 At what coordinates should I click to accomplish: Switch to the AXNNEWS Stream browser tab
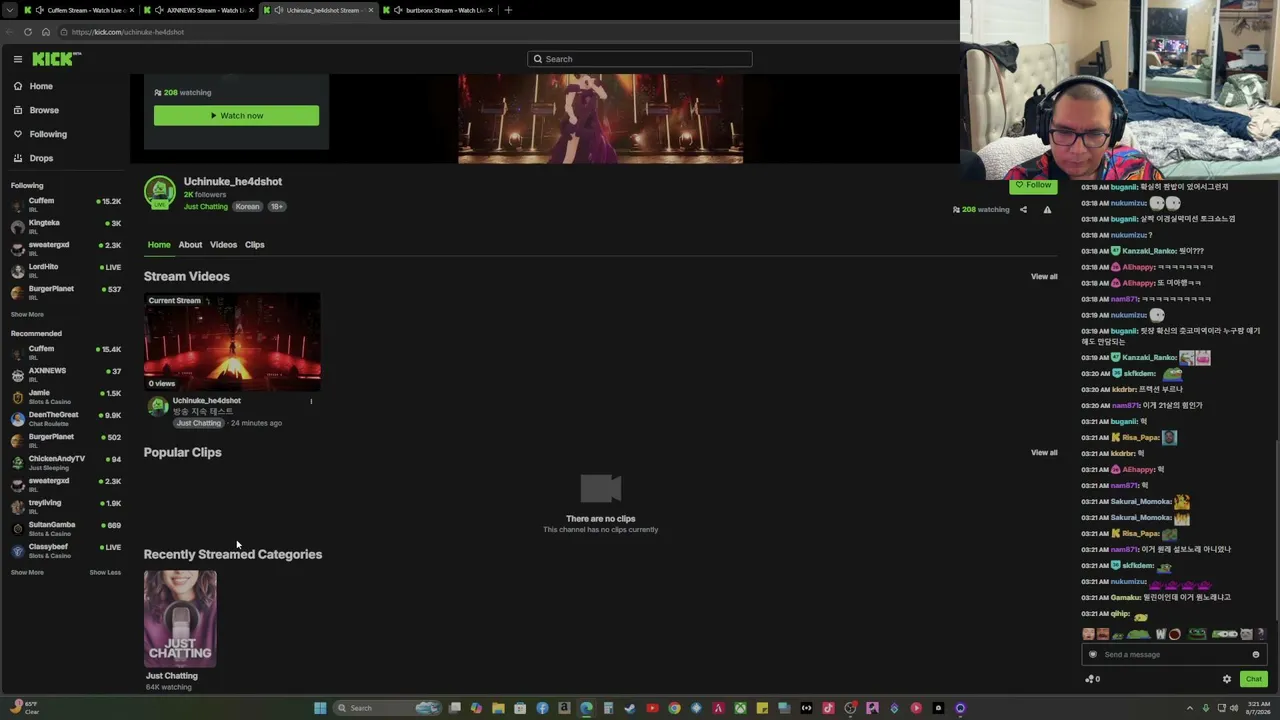pos(199,10)
